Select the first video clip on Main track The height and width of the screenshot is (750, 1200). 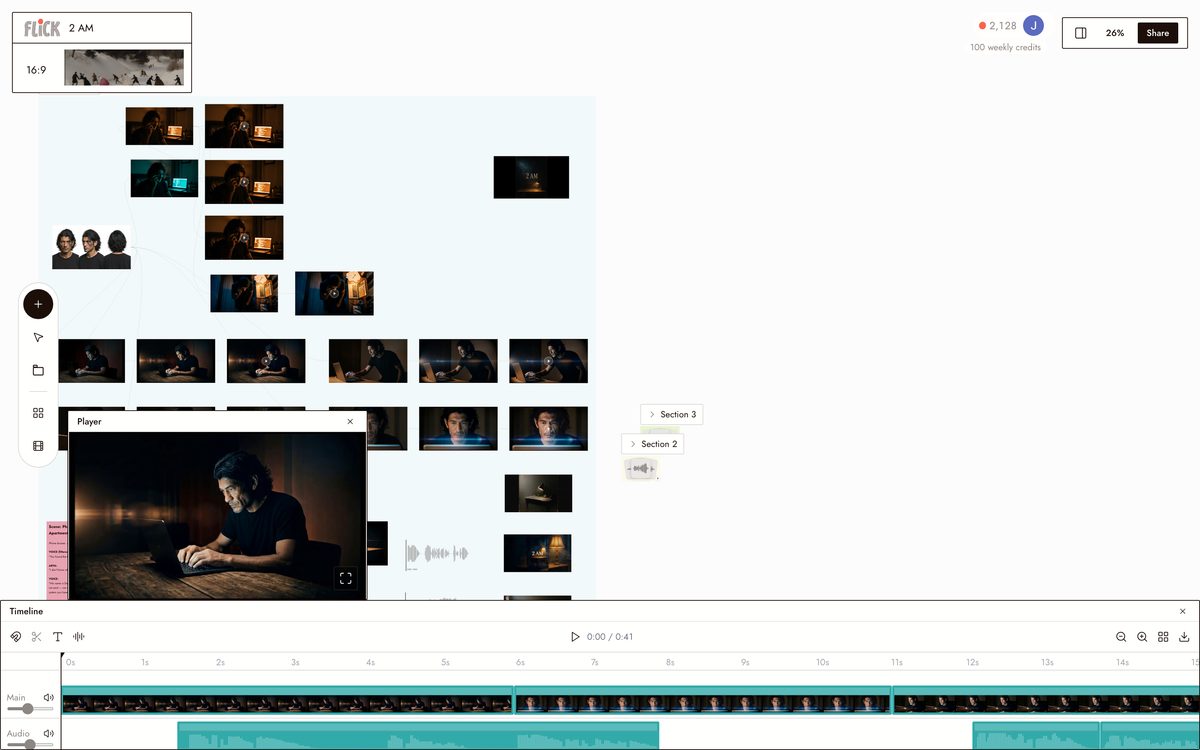coord(287,700)
